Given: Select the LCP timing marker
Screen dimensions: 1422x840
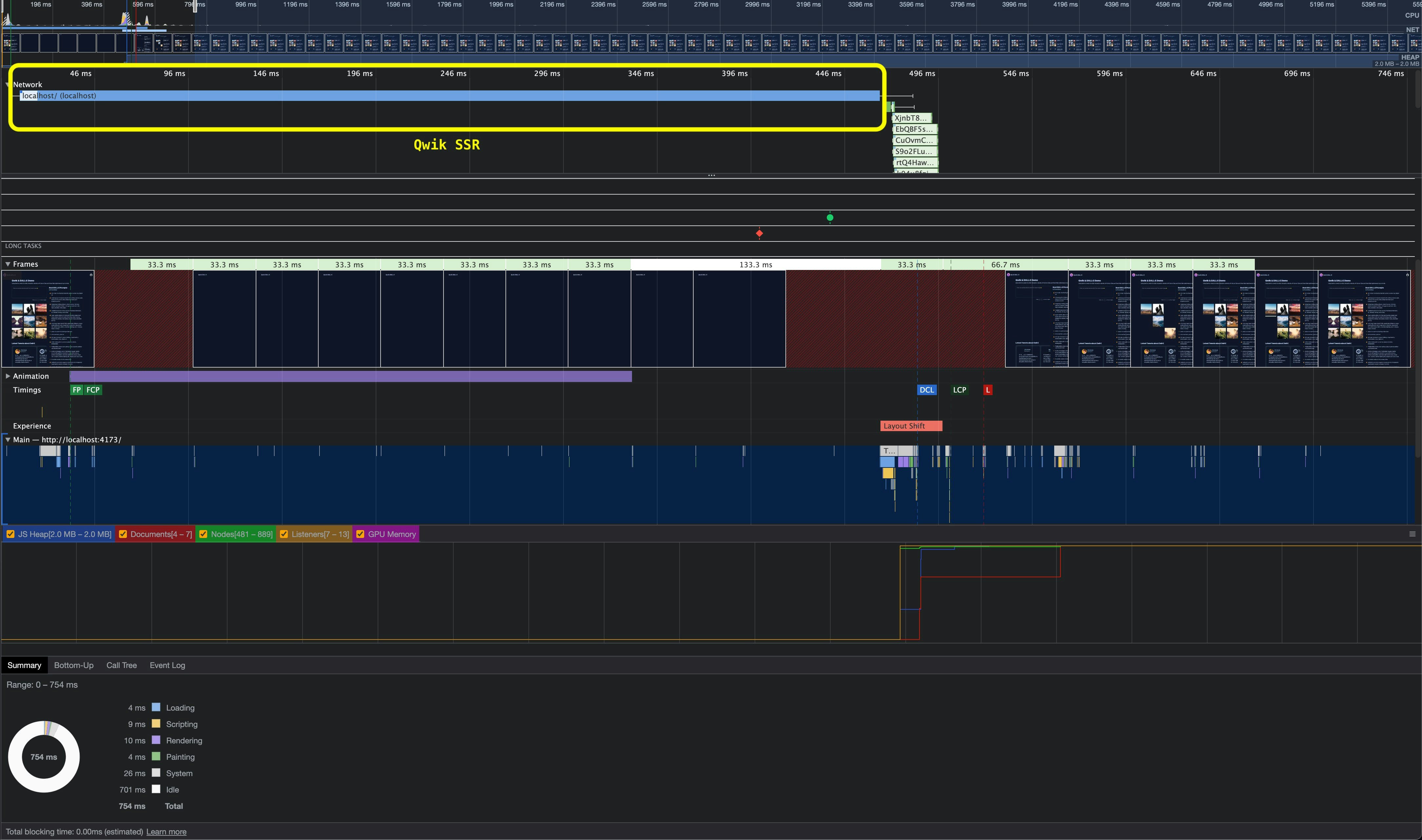Looking at the screenshot, I should tap(959, 390).
